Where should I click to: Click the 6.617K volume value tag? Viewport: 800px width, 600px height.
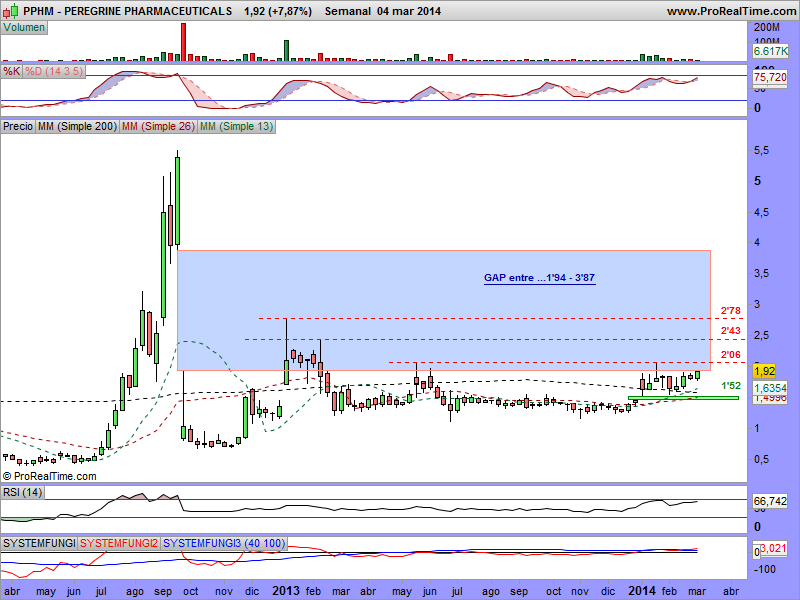pos(770,51)
